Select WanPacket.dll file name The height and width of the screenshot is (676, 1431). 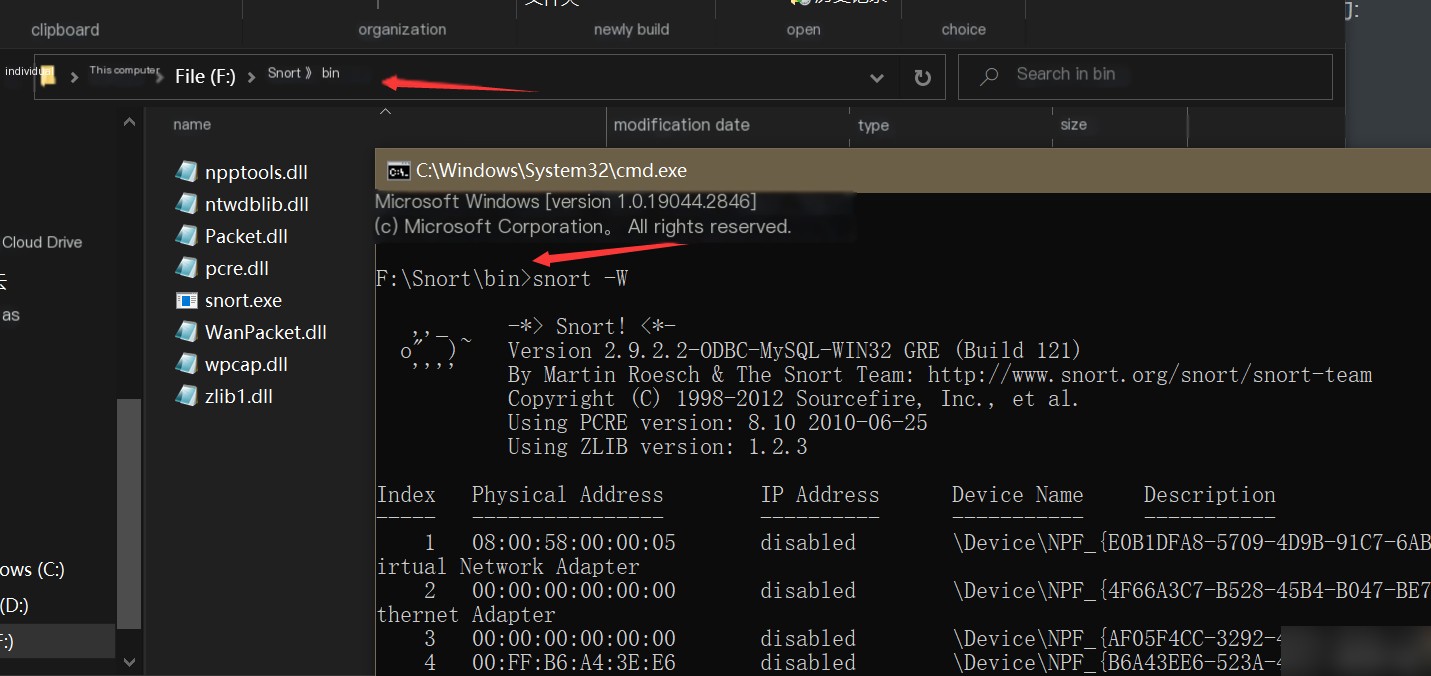coord(266,333)
